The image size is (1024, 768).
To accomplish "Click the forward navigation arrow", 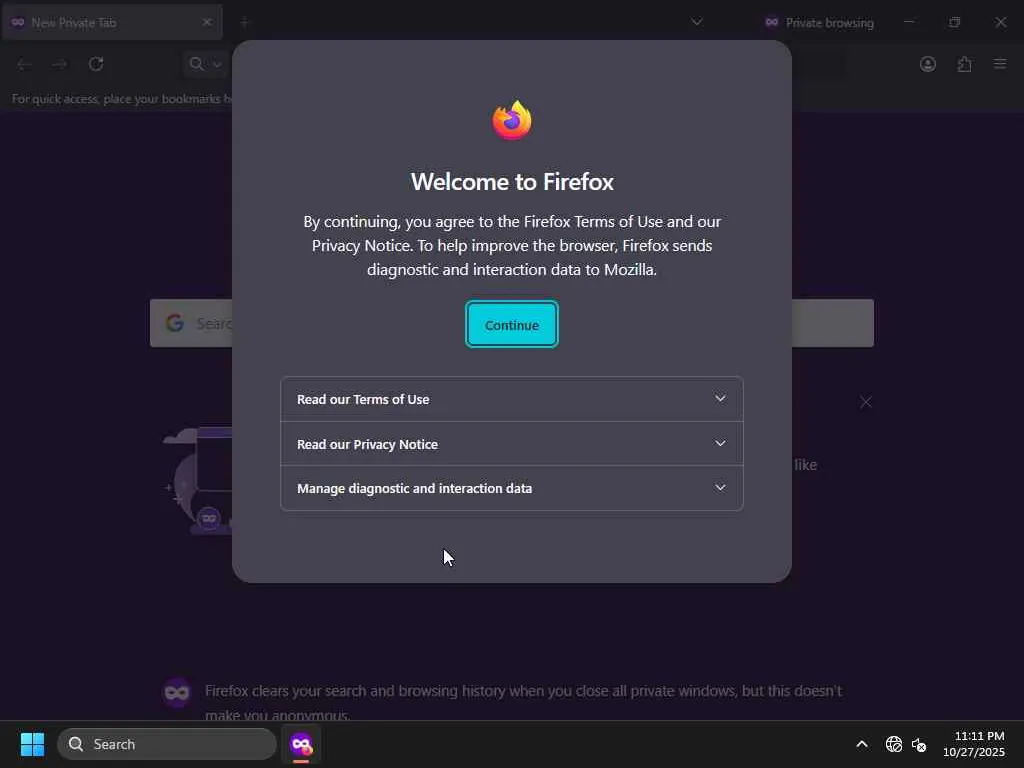I will click(59, 64).
